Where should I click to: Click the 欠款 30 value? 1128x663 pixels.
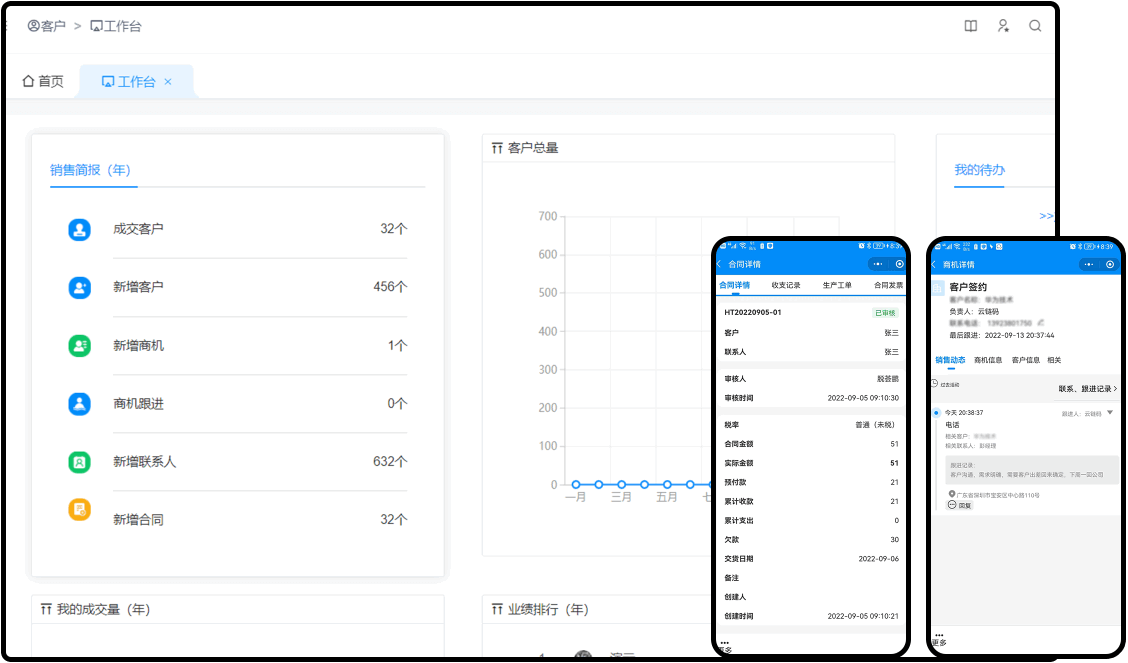click(894, 539)
